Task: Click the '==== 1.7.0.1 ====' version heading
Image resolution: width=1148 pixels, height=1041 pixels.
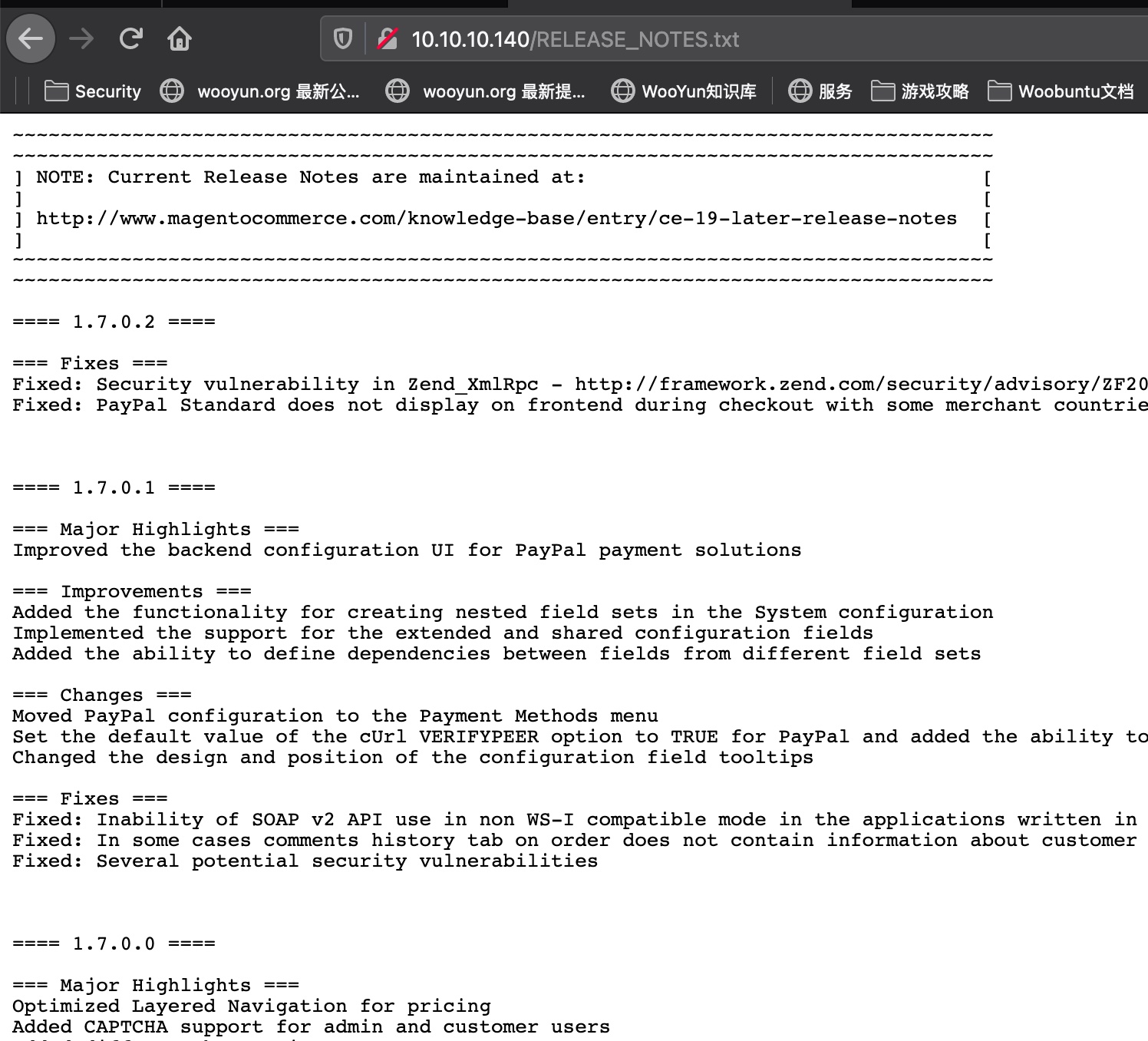Action: coord(114,488)
